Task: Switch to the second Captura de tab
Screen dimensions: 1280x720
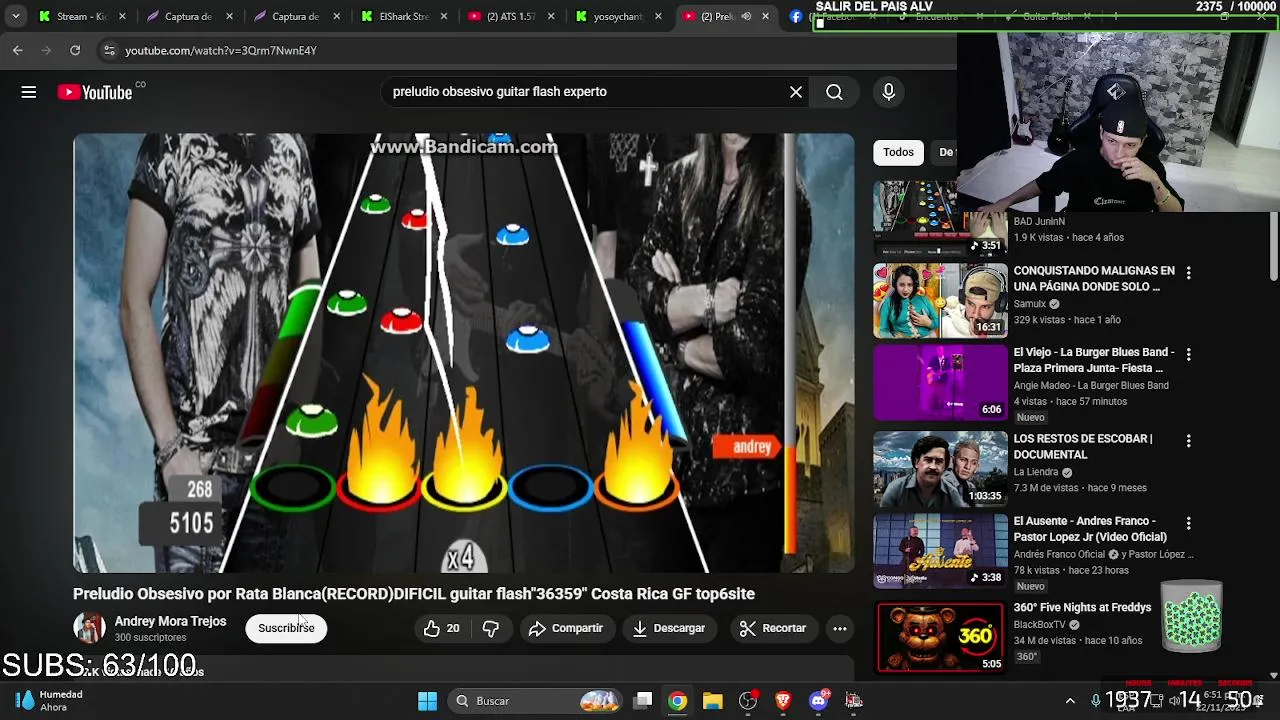Action: (295, 16)
